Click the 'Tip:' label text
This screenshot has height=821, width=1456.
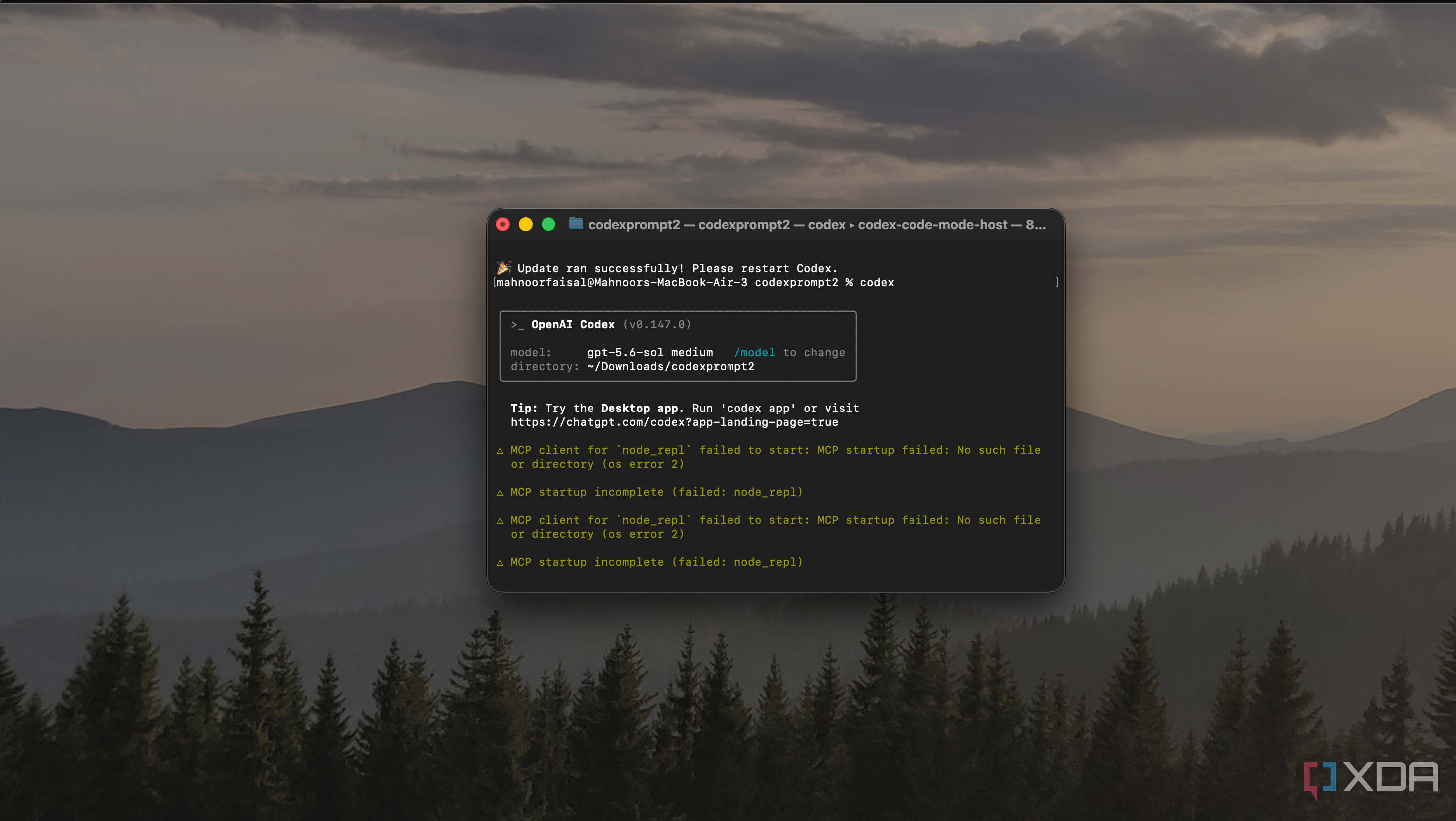524,408
